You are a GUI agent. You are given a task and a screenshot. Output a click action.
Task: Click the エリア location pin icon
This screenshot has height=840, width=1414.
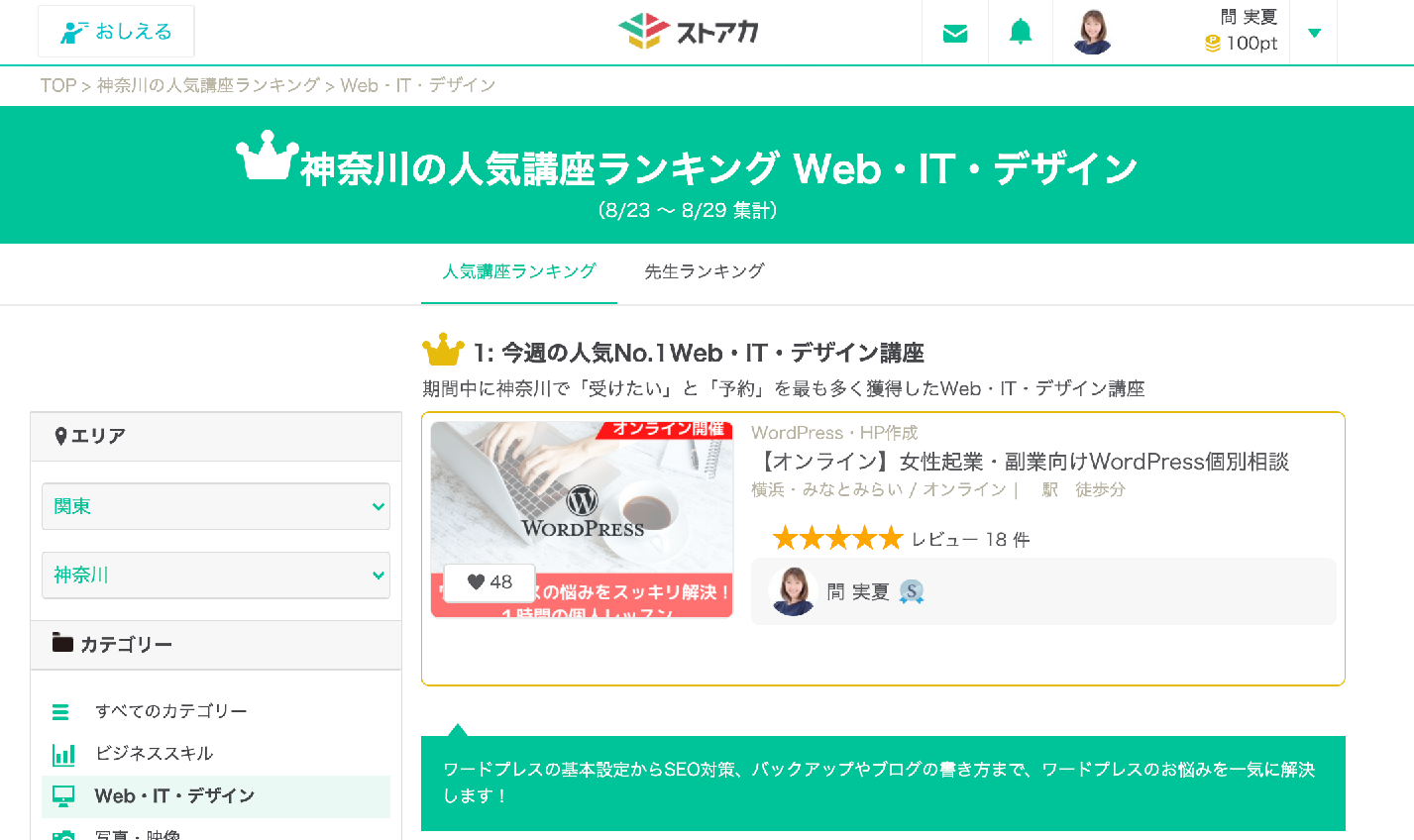pos(60,436)
